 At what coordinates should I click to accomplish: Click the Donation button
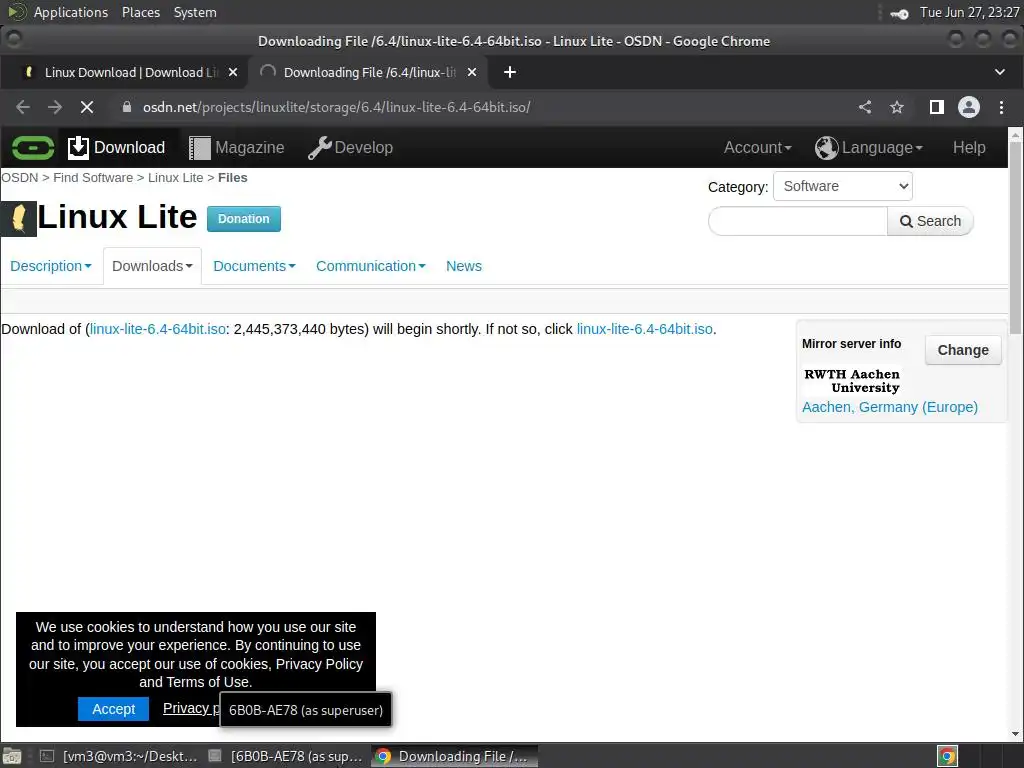point(244,219)
